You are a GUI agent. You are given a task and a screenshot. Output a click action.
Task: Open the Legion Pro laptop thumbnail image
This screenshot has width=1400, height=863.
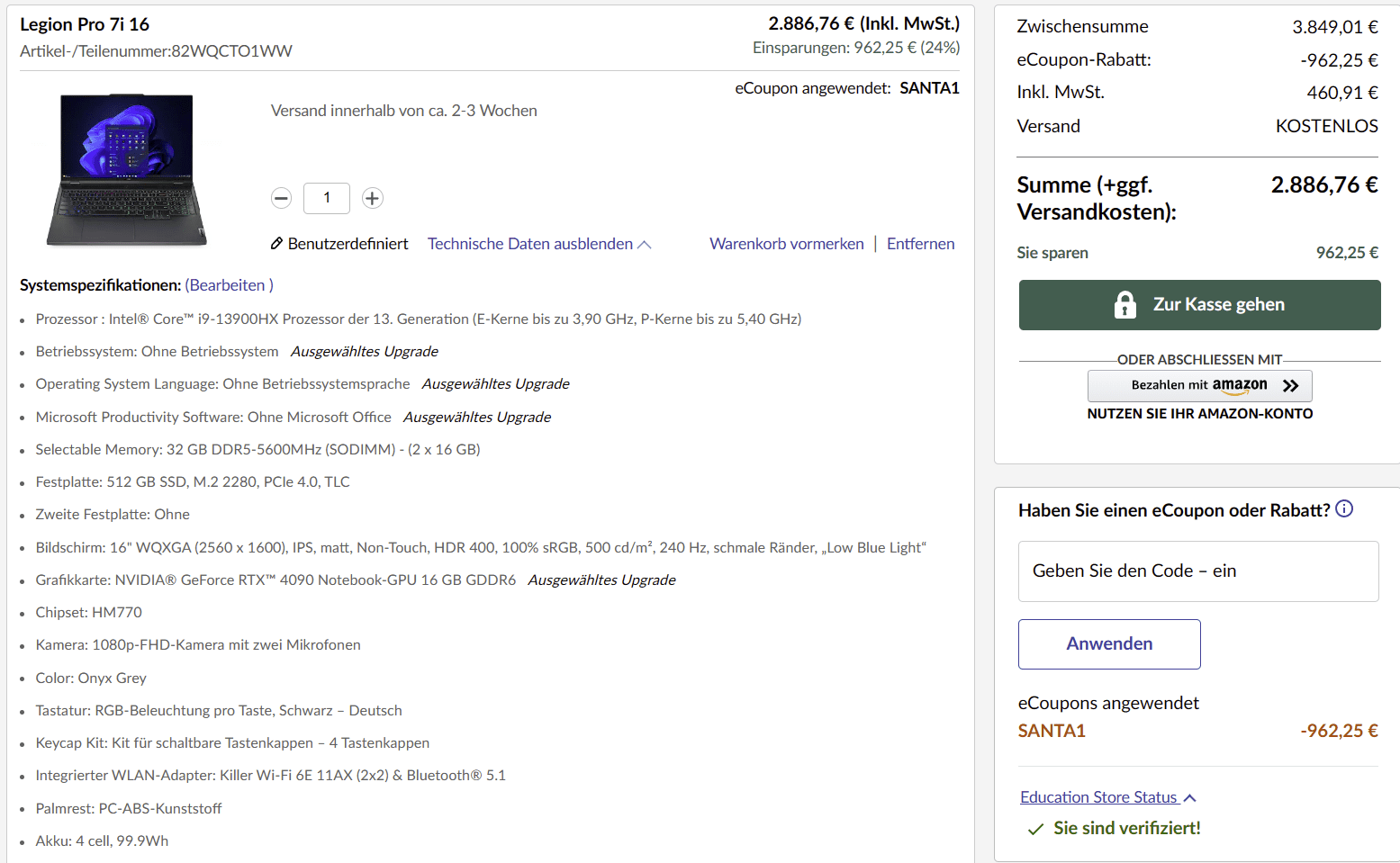pos(127,169)
